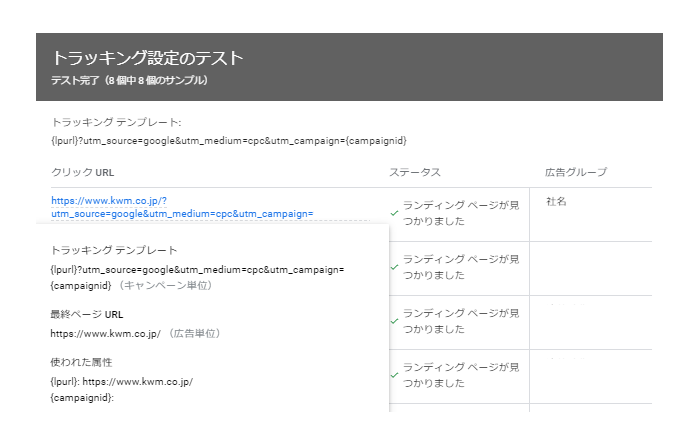Click the green checkmark in the 社名 row
The height and width of the screenshot is (445, 700).
click(394, 213)
